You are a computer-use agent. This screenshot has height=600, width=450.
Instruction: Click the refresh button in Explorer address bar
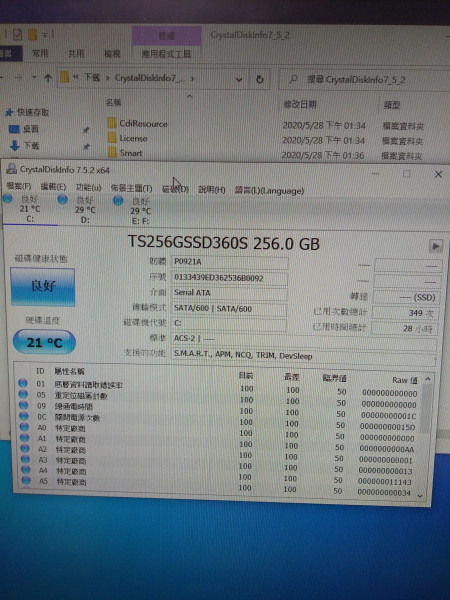tap(259, 79)
